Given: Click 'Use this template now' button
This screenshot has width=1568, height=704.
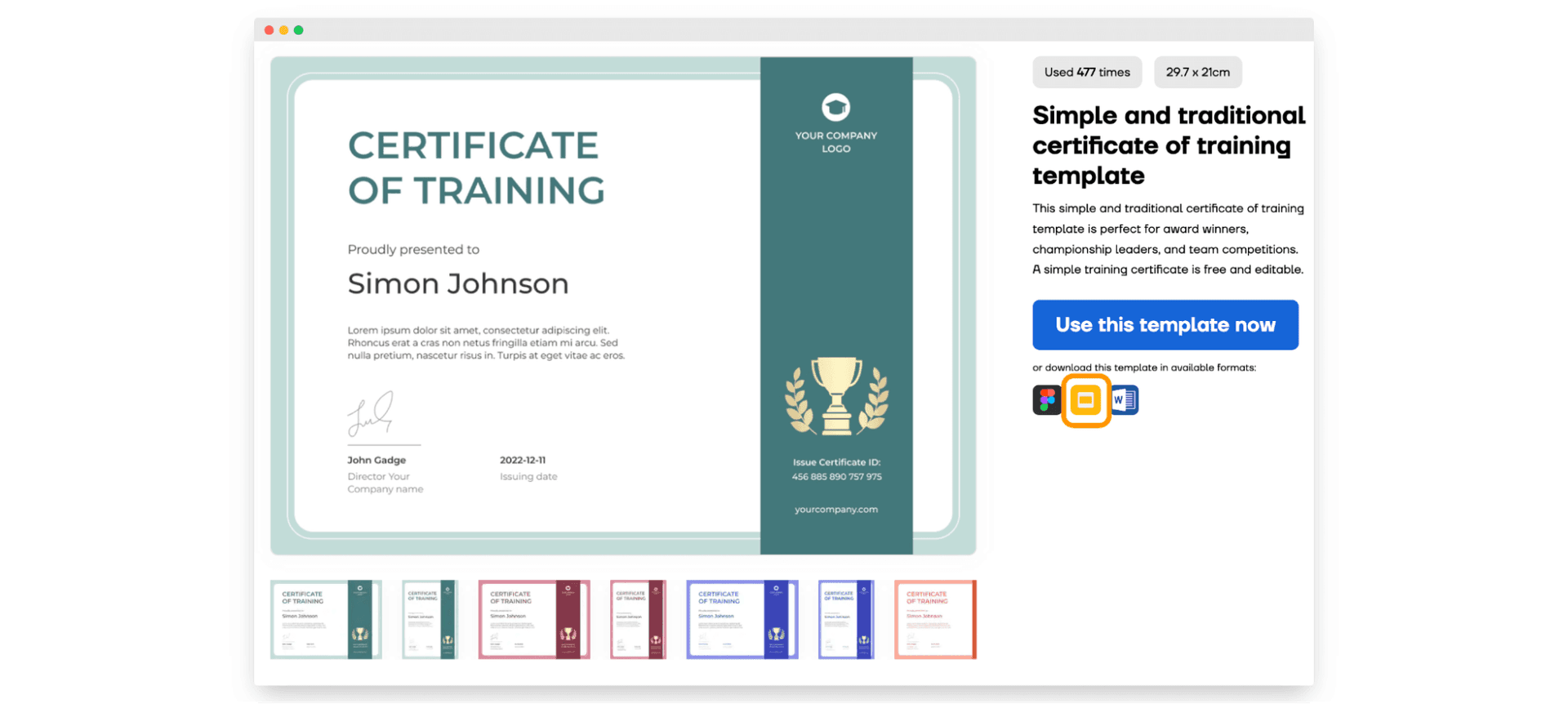Looking at the screenshot, I should [x=1165, y=325].
